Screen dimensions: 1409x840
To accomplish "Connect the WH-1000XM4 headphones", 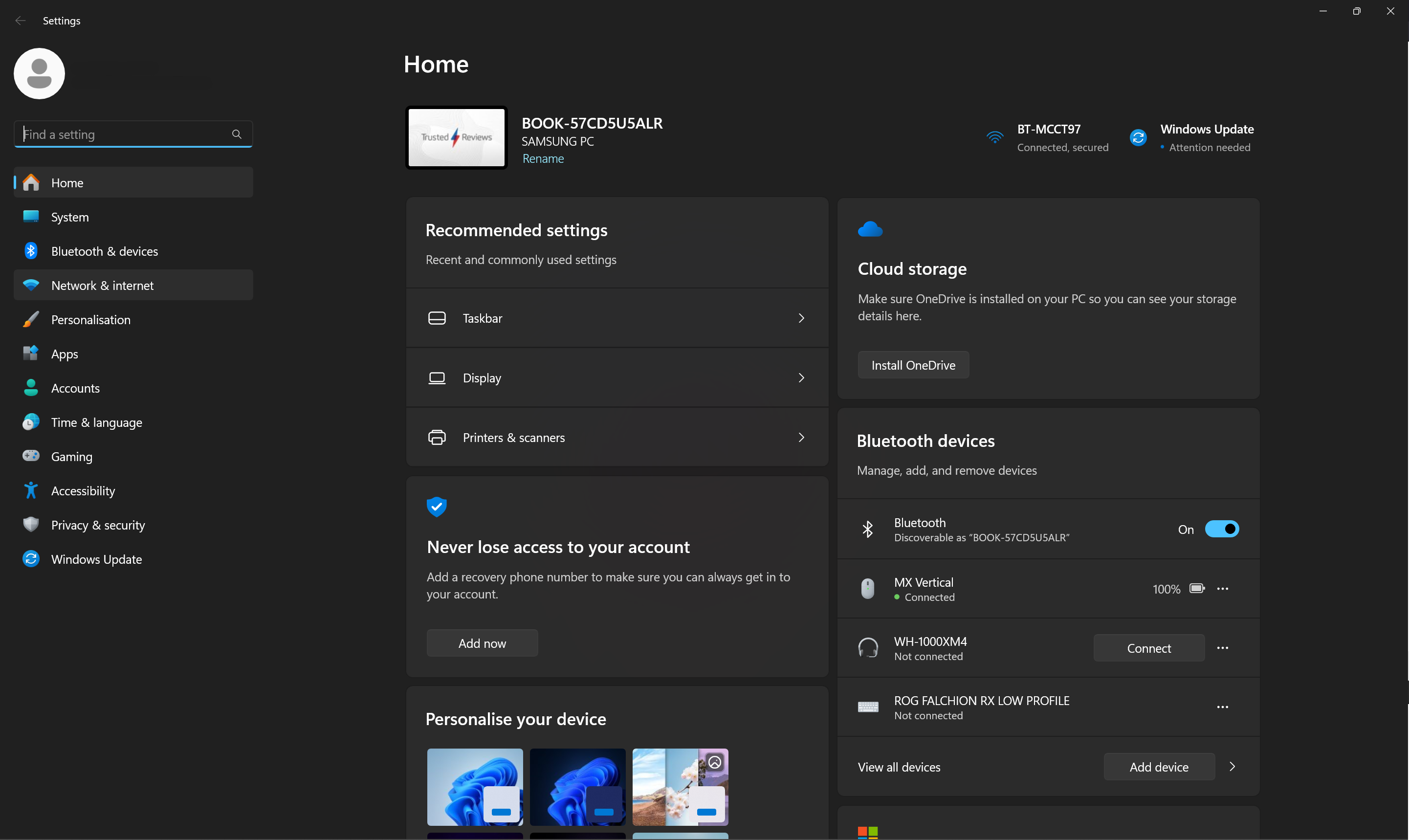I will coord(1149,648).
